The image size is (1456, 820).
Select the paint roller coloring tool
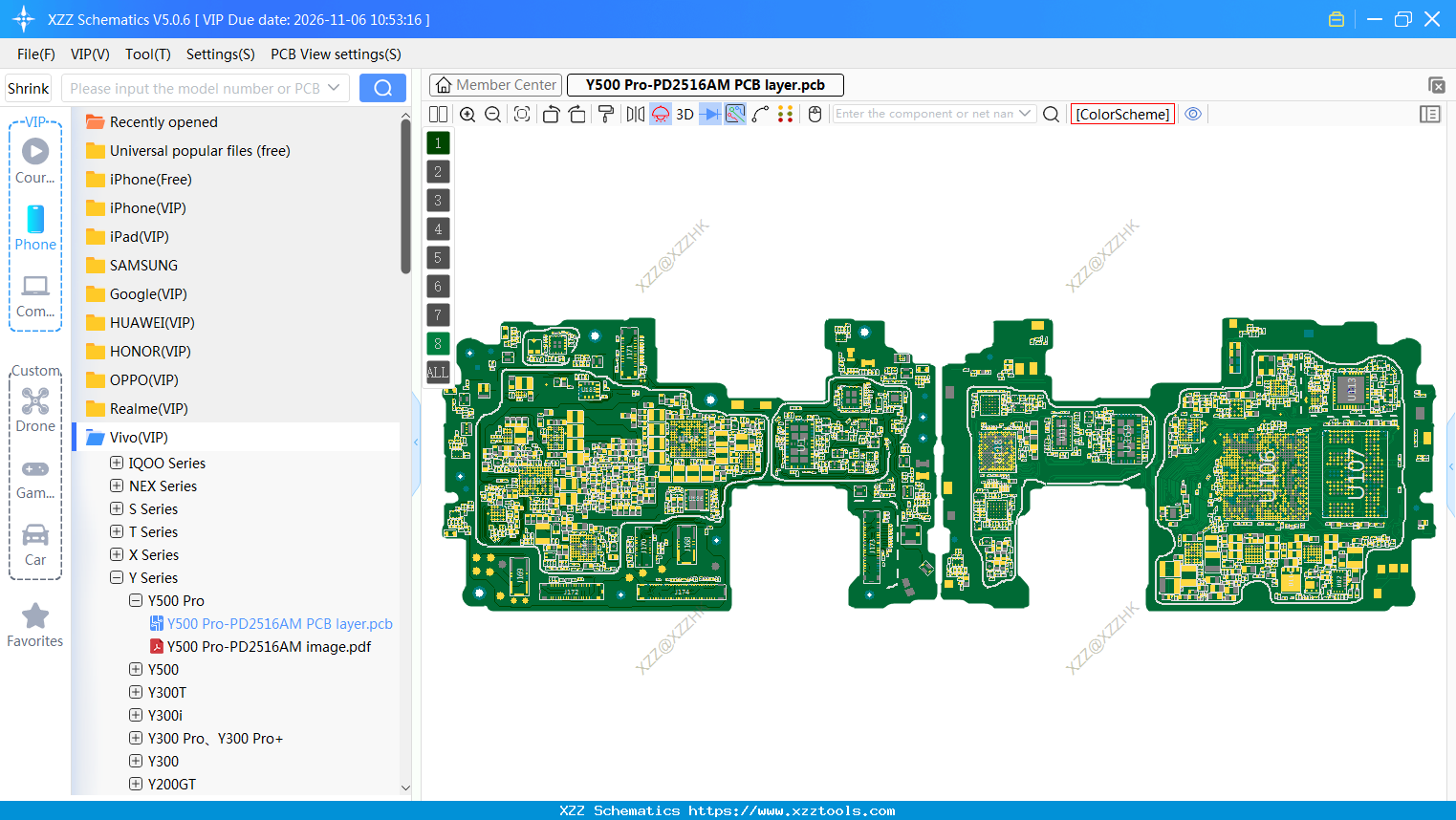tap(605, 114)
